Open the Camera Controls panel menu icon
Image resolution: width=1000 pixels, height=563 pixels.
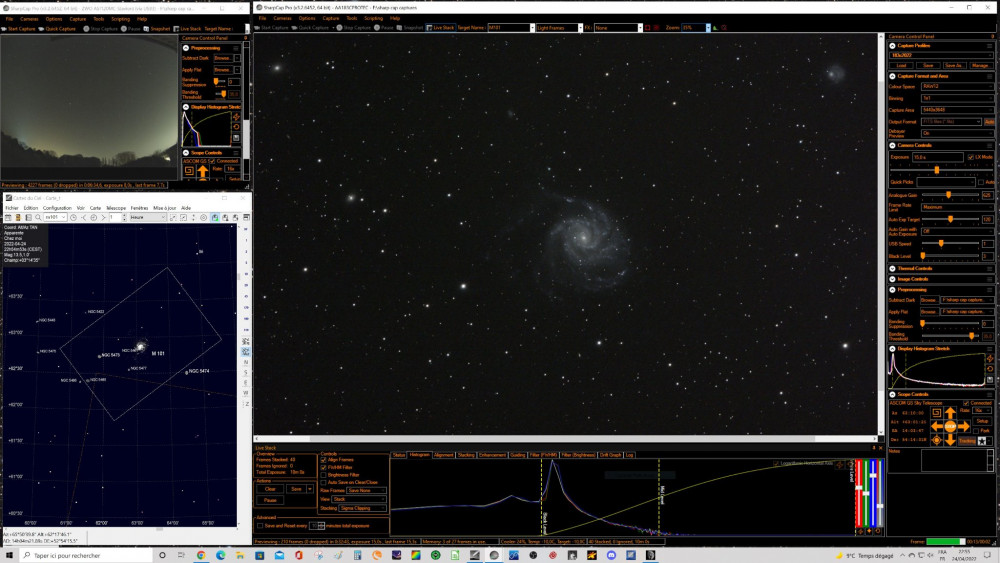(990, 145)
